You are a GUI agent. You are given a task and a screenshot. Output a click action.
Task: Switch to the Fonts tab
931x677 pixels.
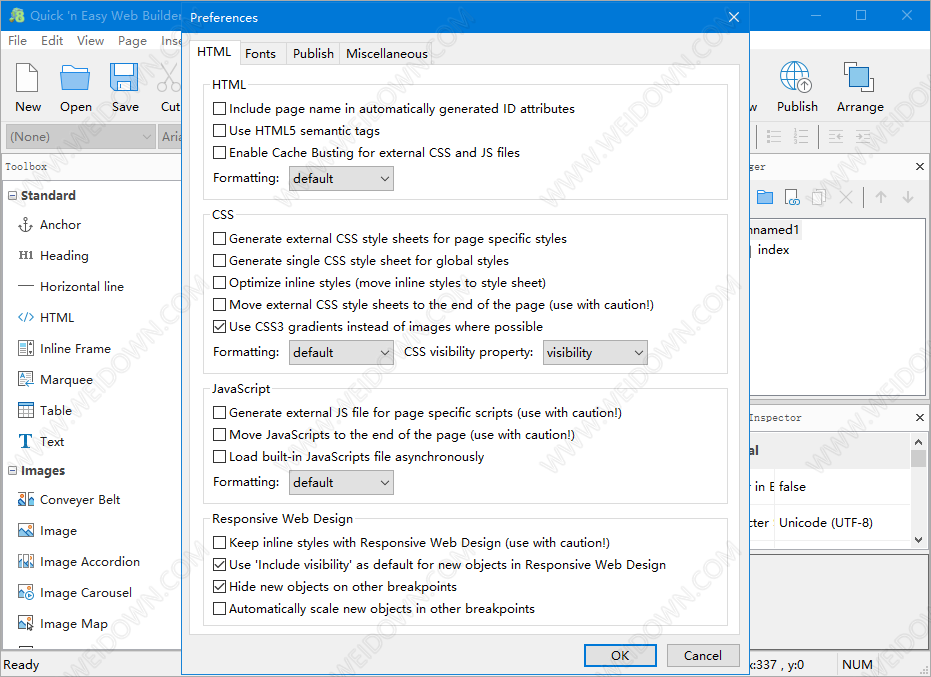[x=261, y=53]
